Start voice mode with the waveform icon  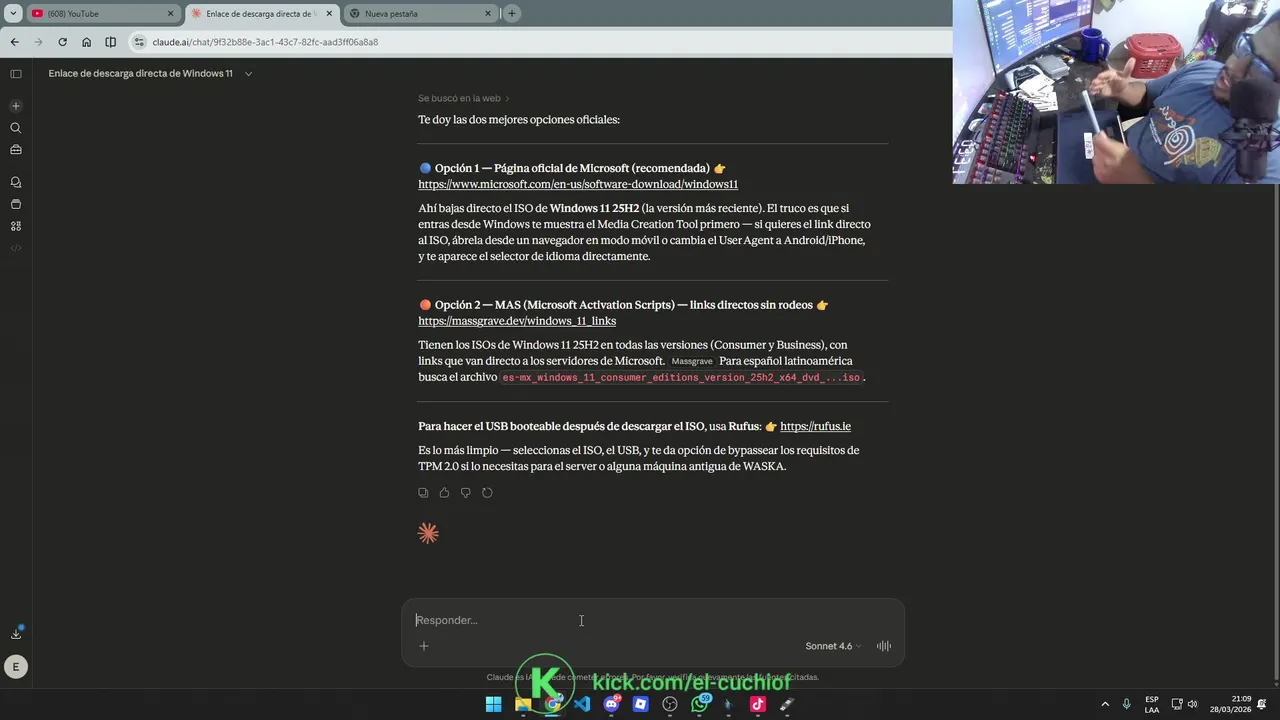coord(884,646)
